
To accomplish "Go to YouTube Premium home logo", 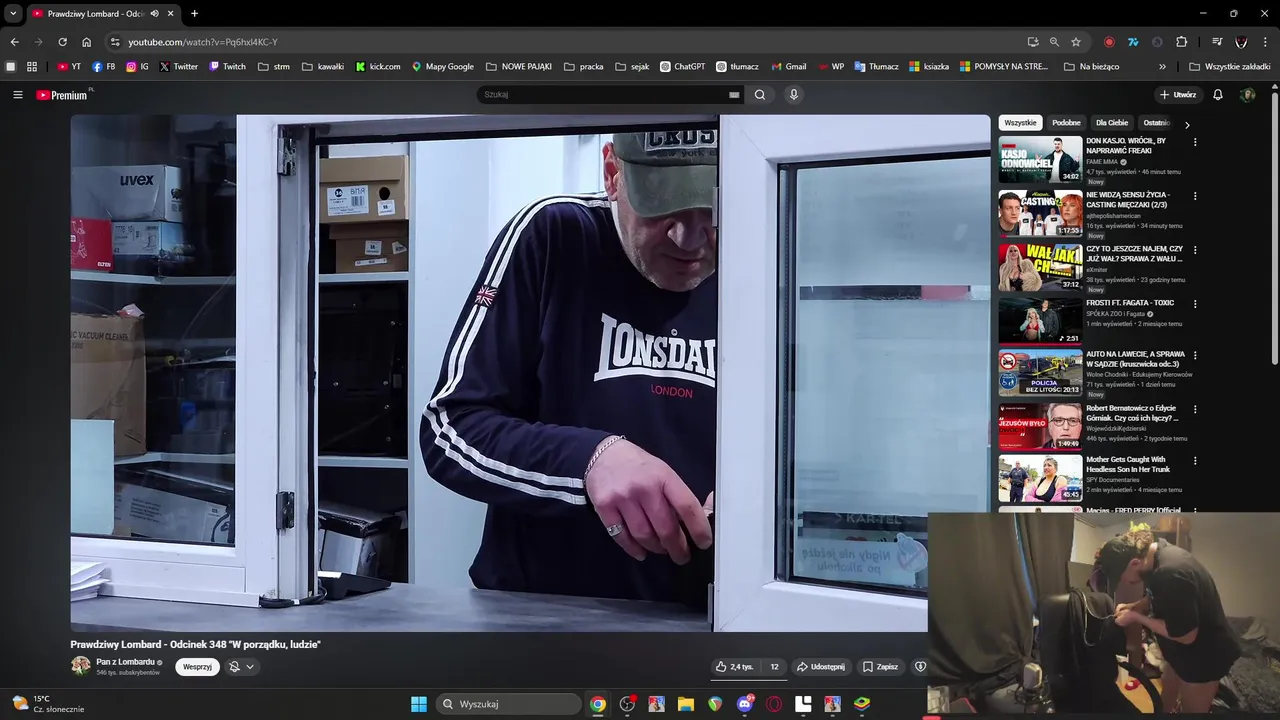I will [x=63, y=95].
